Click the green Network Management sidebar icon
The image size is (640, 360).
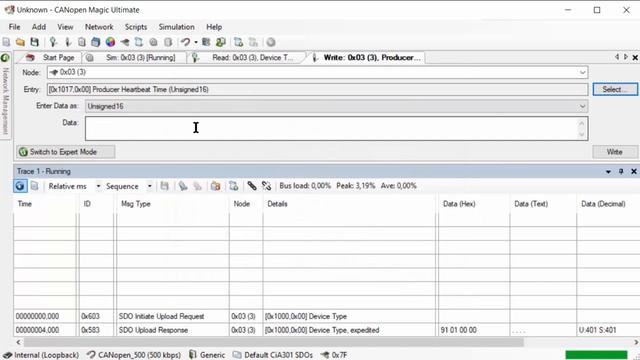point(5,58)
